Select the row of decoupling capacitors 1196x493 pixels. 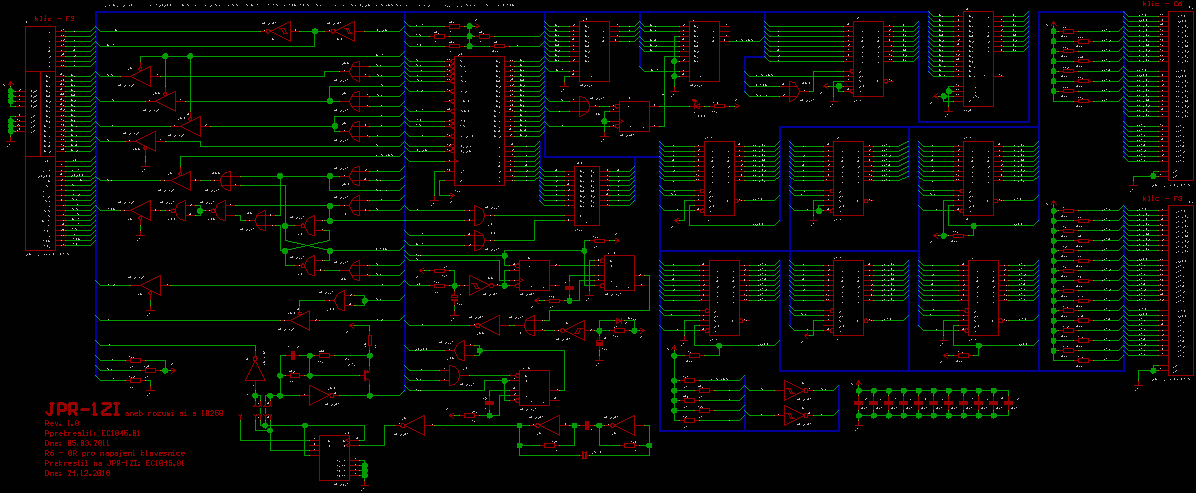[x=935, y=402]
